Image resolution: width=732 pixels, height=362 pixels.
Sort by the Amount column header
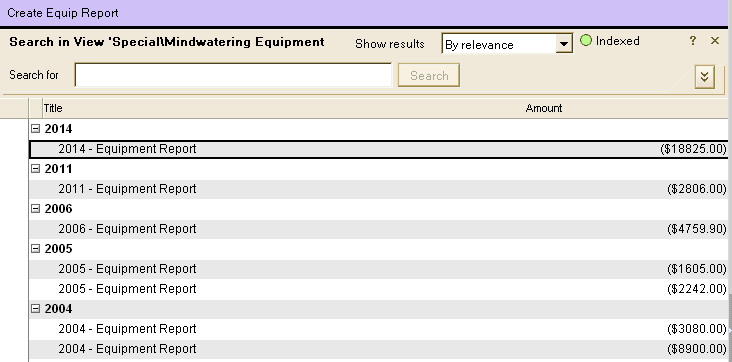543,108
